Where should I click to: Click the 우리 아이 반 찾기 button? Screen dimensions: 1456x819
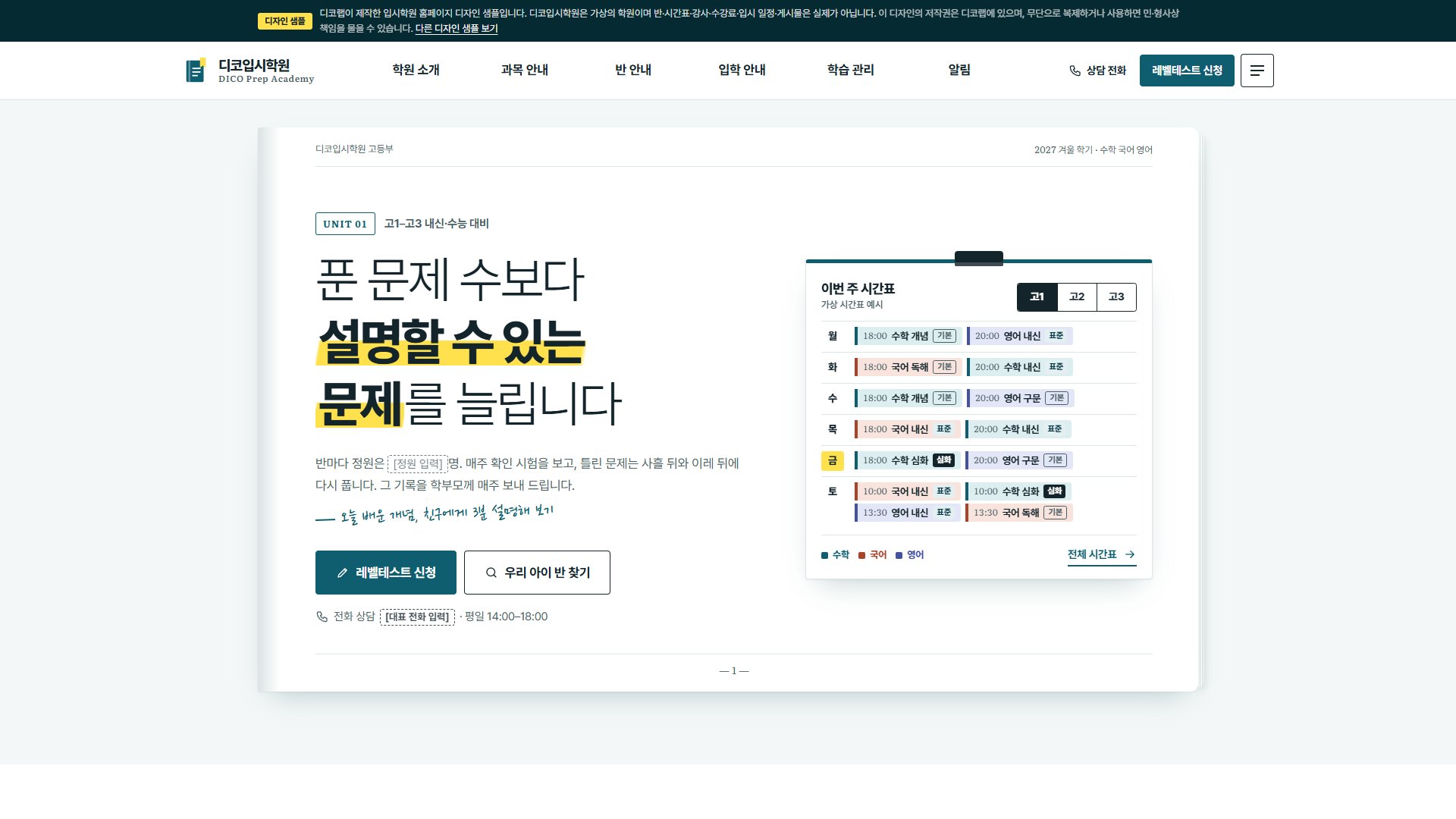coord(537,573)
